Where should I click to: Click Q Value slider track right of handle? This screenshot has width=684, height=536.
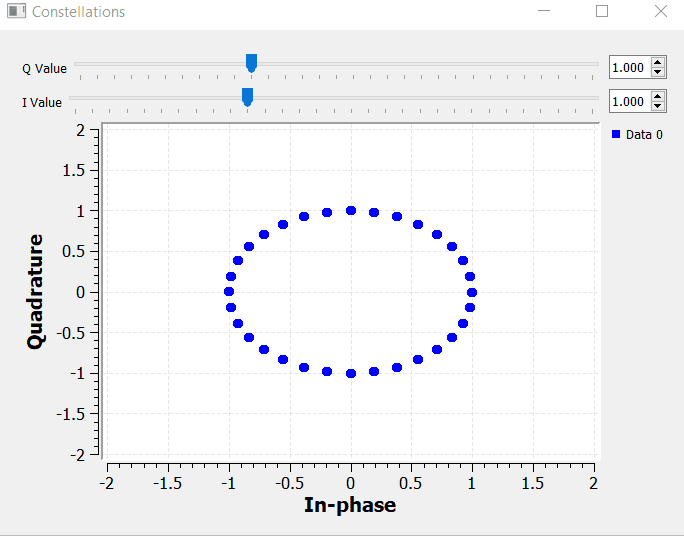[420, 64]
